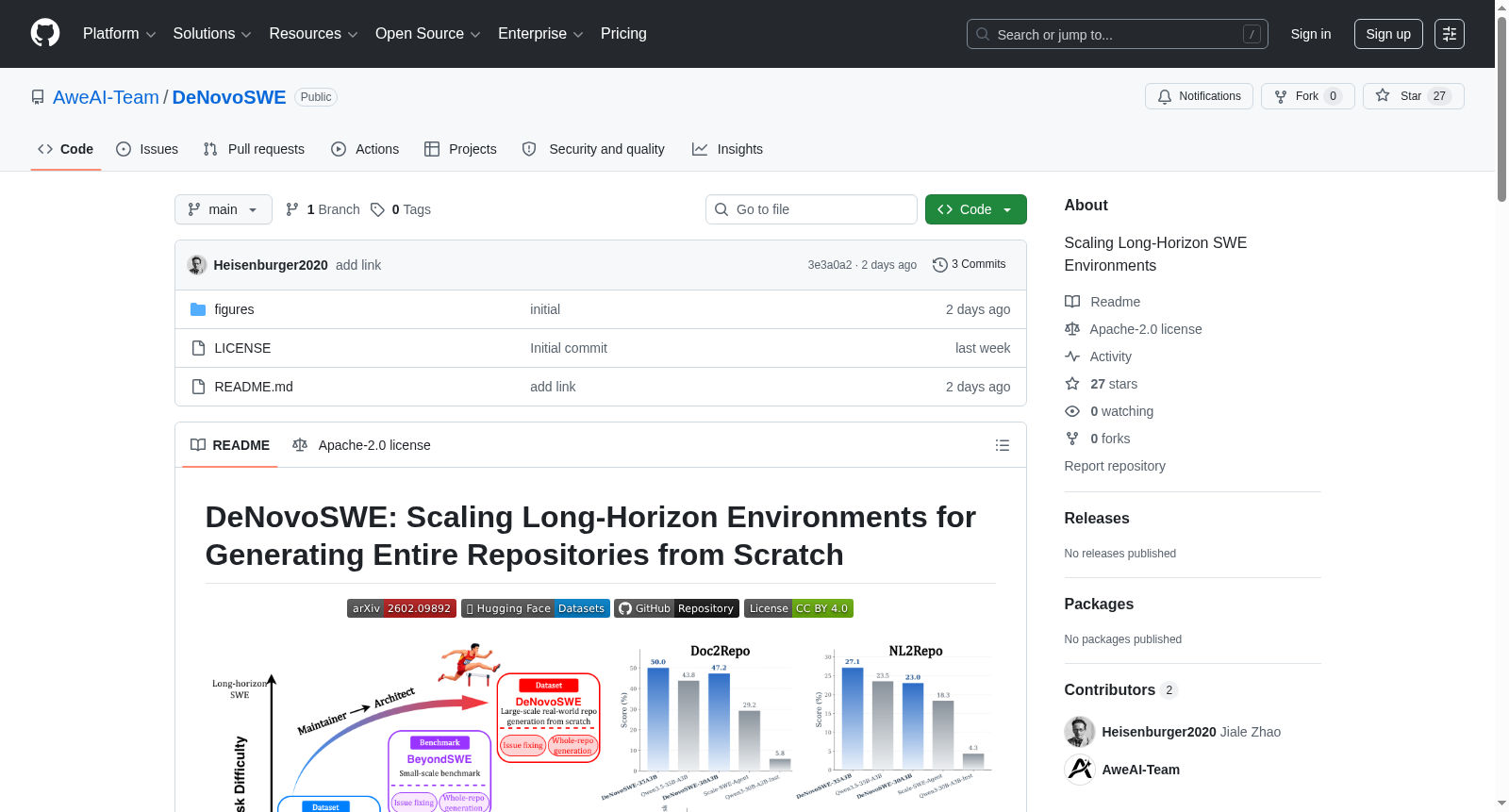Visit the Pricing page
This screenshot has height=812, width=1509.
coord(623,34)
